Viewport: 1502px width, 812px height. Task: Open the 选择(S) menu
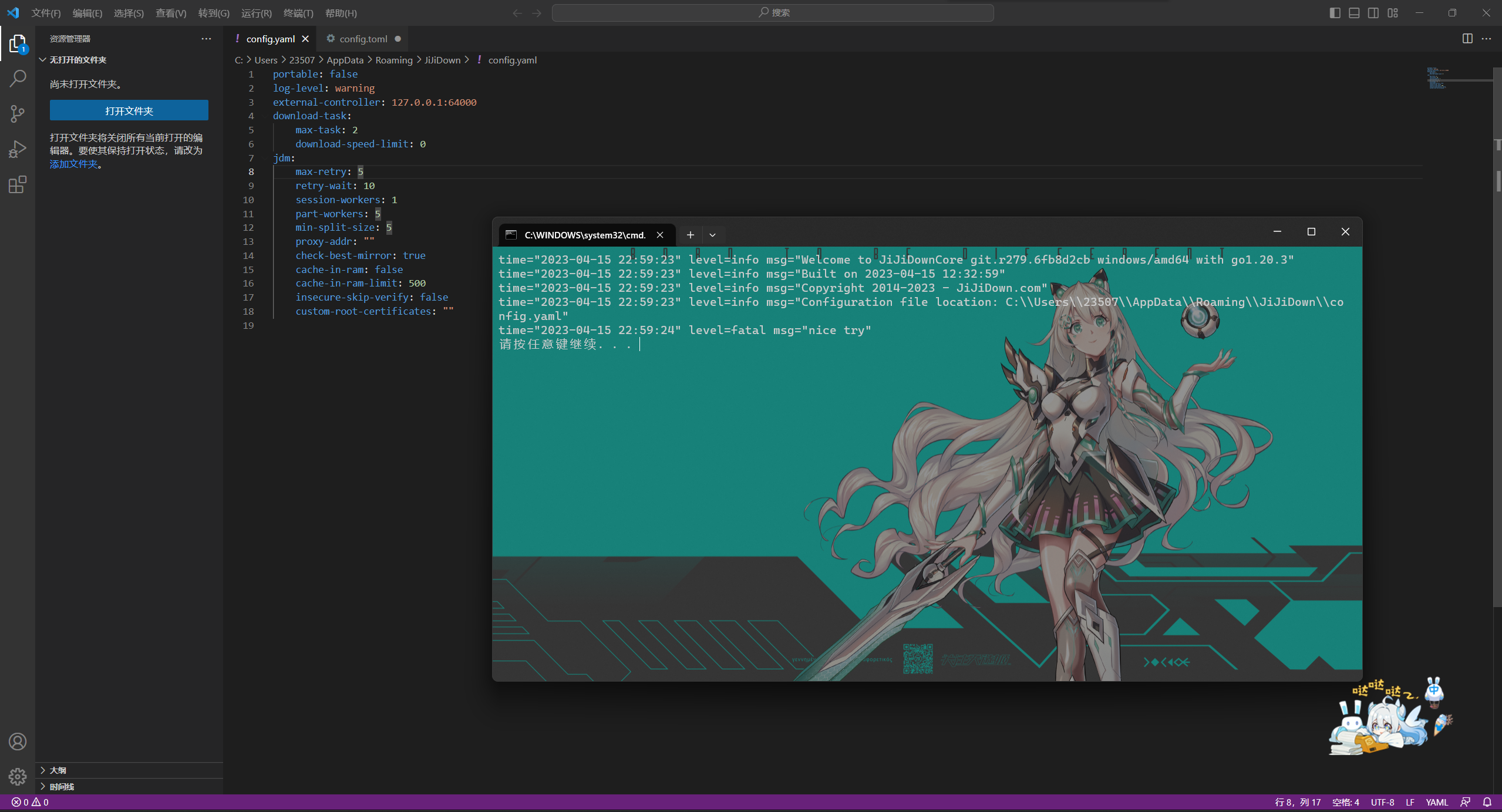click(x=129, y=13)
